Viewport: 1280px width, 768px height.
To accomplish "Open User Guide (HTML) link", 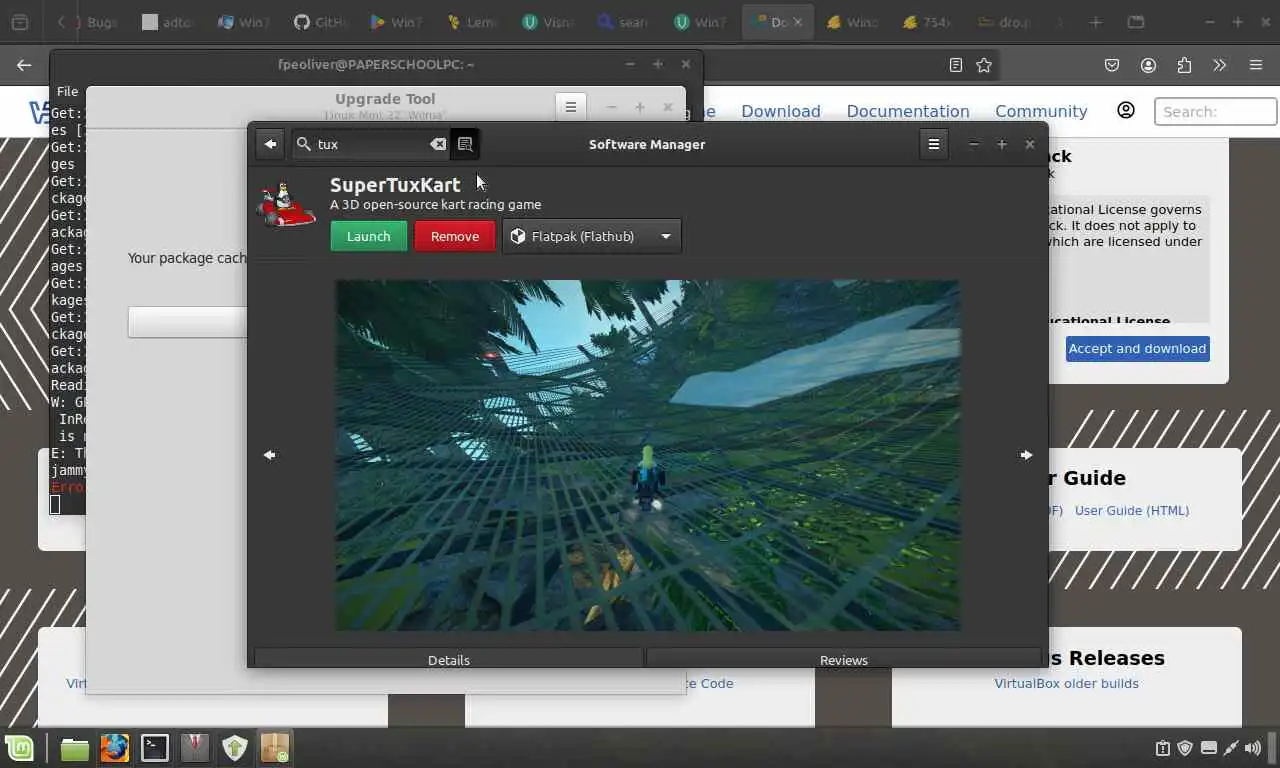I will (1132, 510).
